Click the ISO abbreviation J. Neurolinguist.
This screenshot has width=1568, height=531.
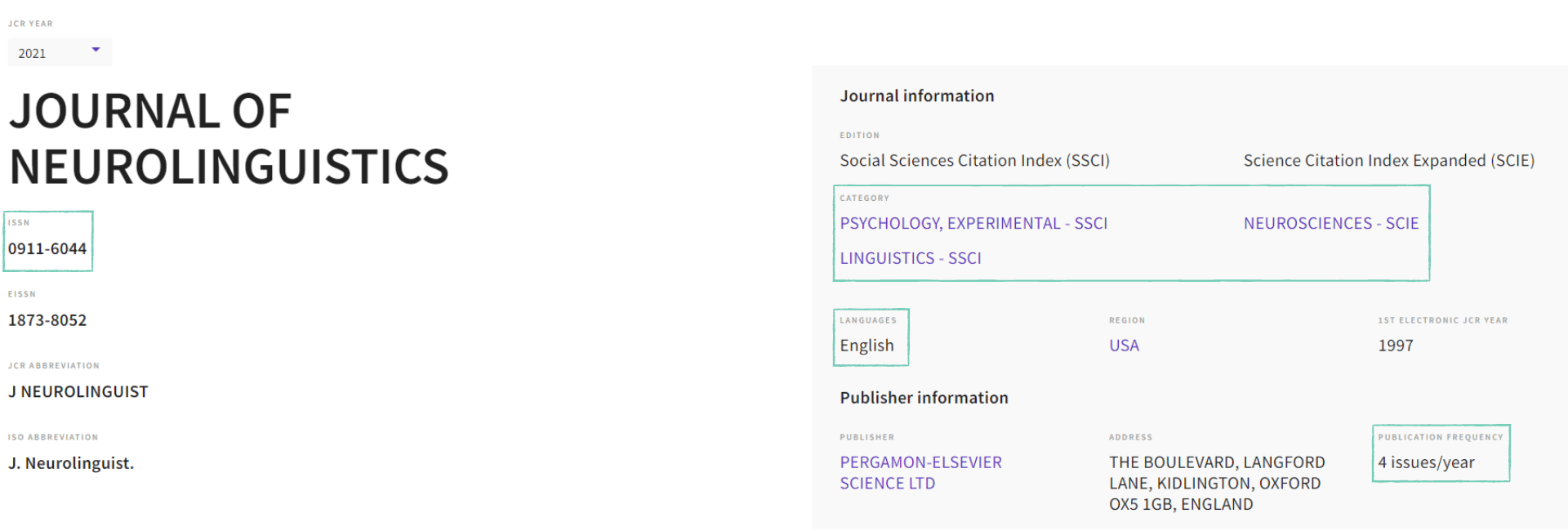click(x=71, y=463)
